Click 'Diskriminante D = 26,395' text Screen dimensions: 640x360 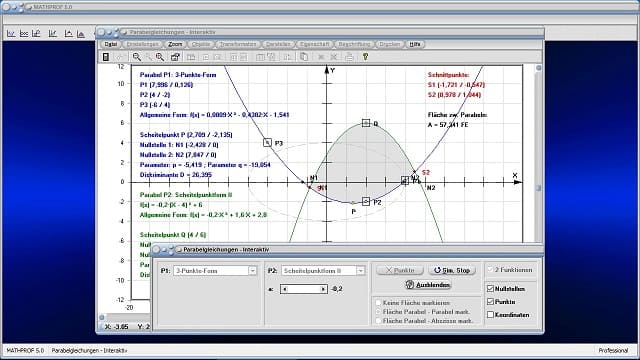coord(177,175)
